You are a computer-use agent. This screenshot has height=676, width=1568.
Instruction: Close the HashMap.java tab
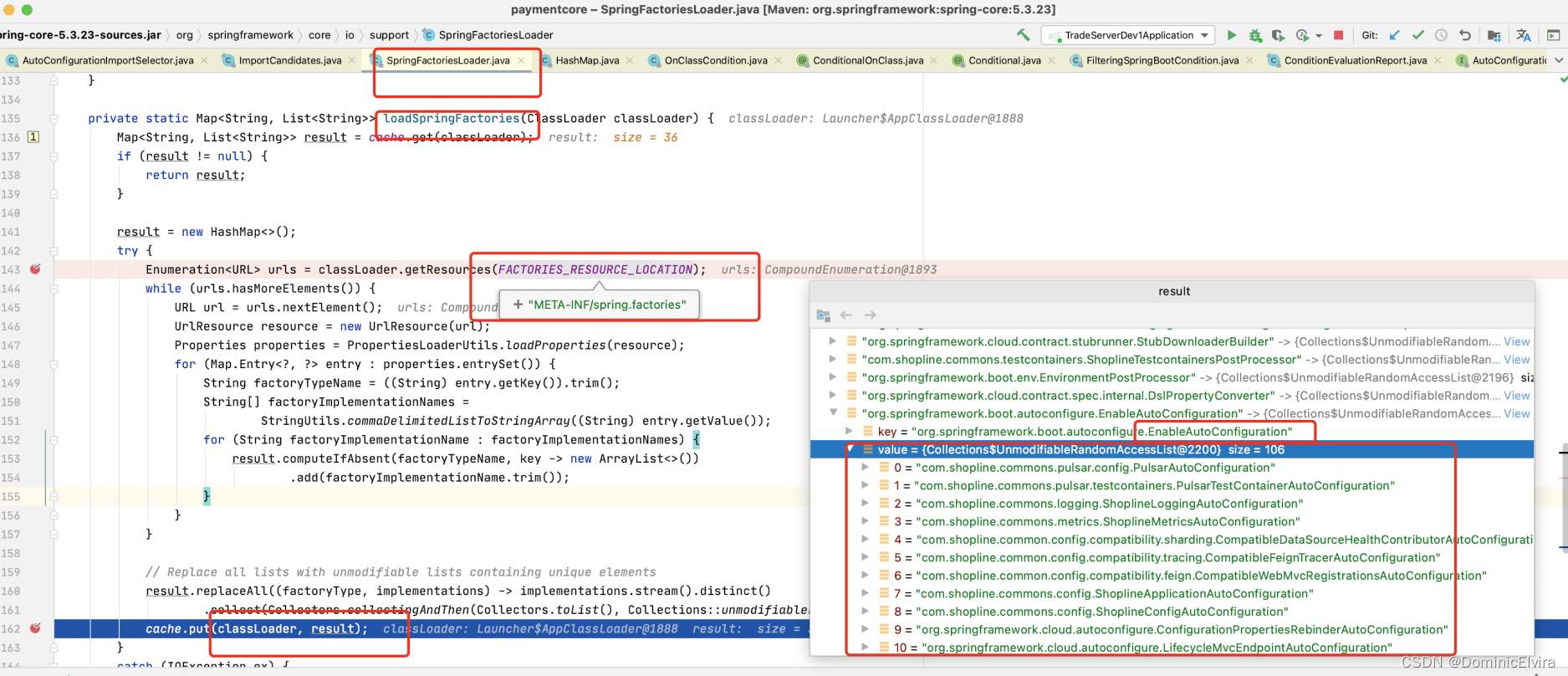630,60
